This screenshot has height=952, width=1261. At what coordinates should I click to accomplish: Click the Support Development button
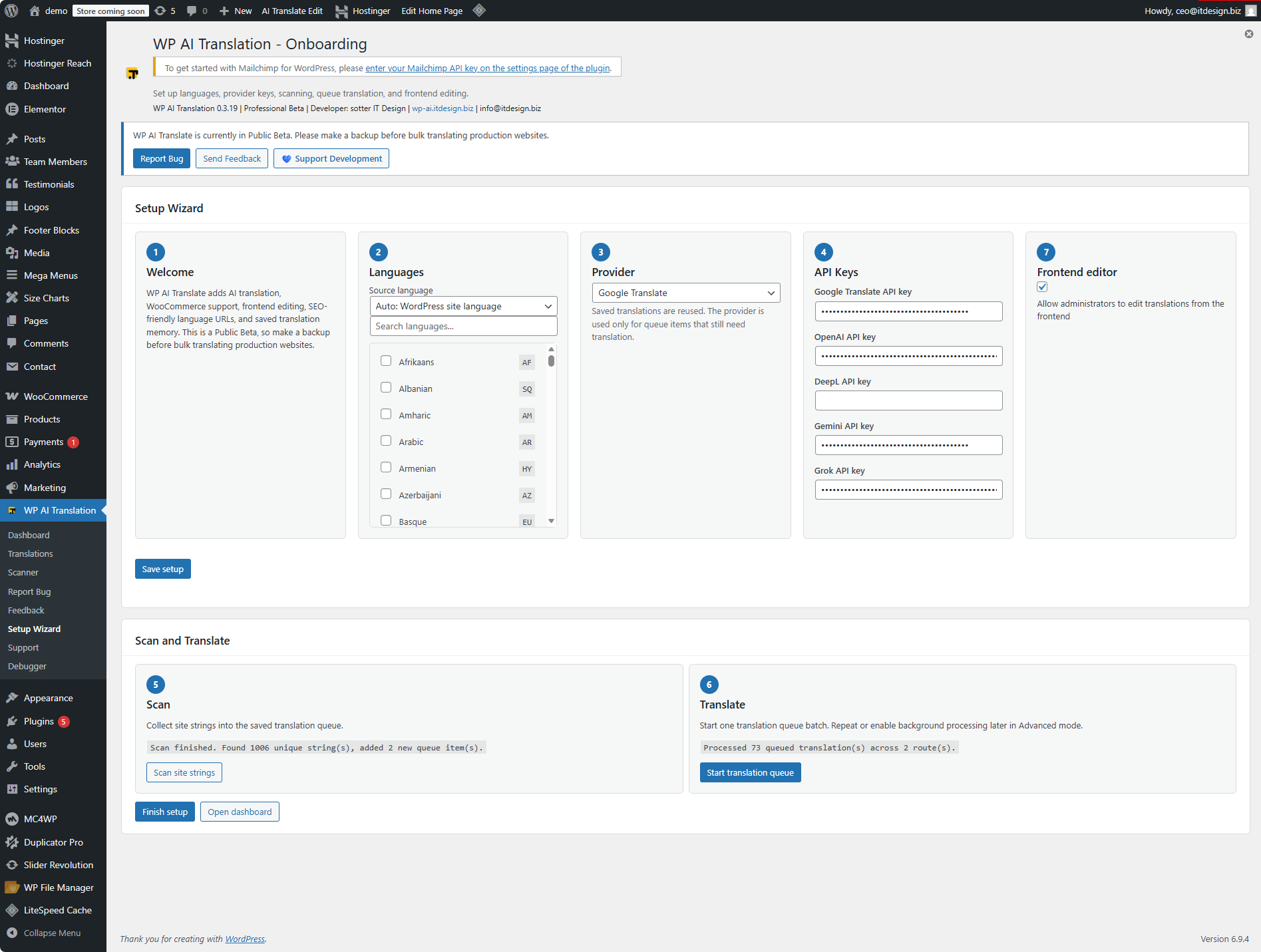coord(331,158)
